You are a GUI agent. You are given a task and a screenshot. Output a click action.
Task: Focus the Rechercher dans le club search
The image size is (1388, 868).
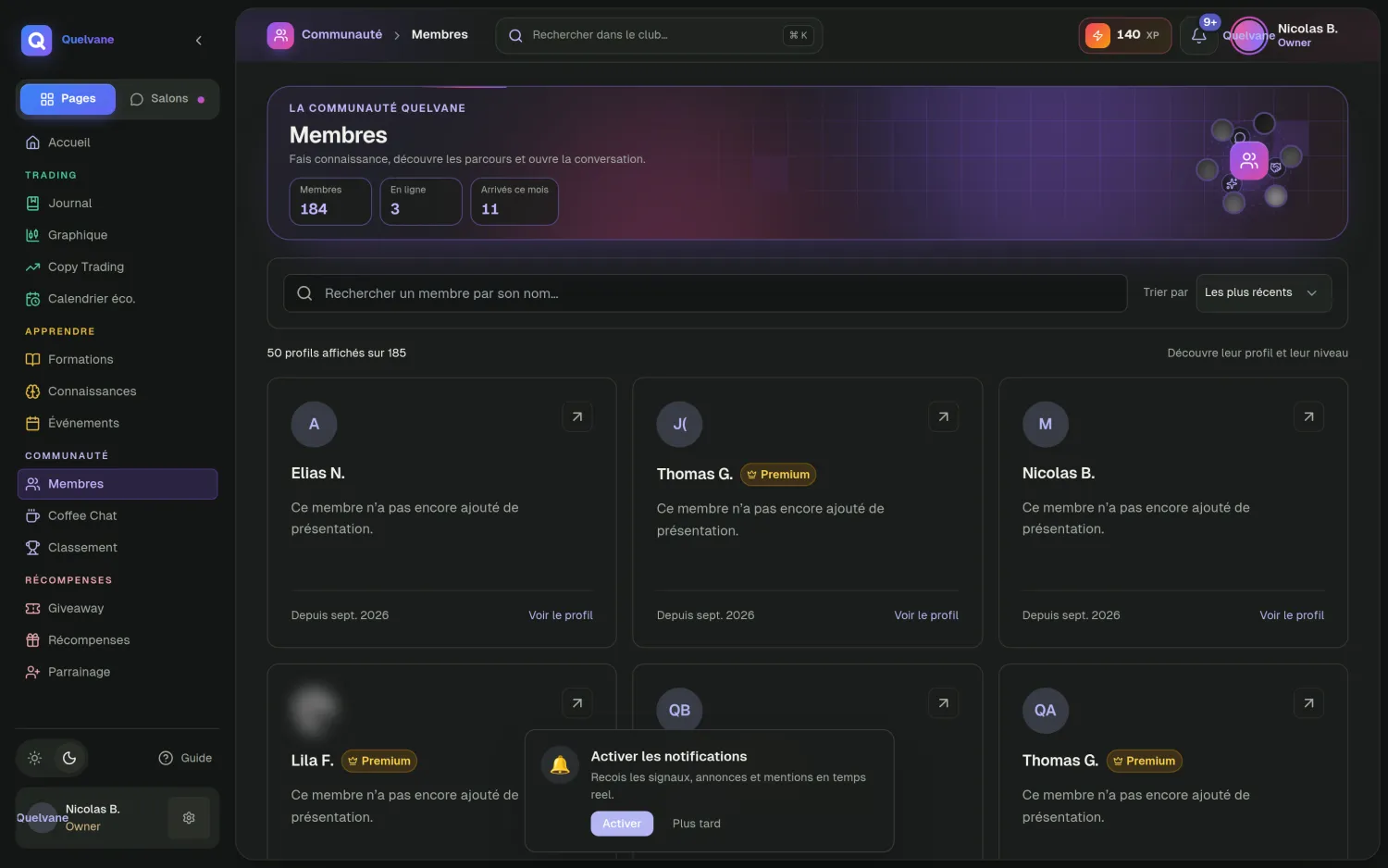coord(659,35)
